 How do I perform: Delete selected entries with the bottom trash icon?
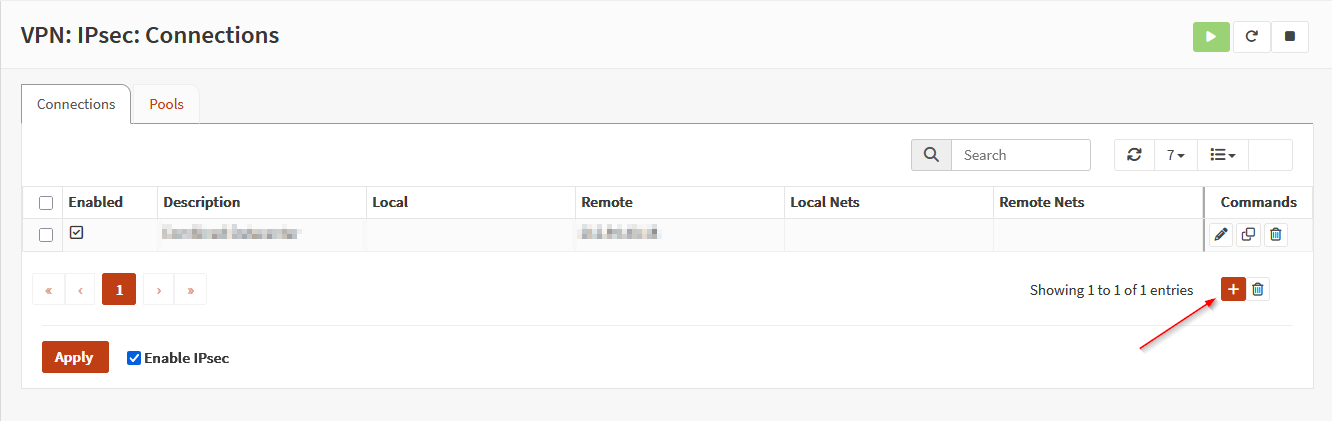point(1258,289)
